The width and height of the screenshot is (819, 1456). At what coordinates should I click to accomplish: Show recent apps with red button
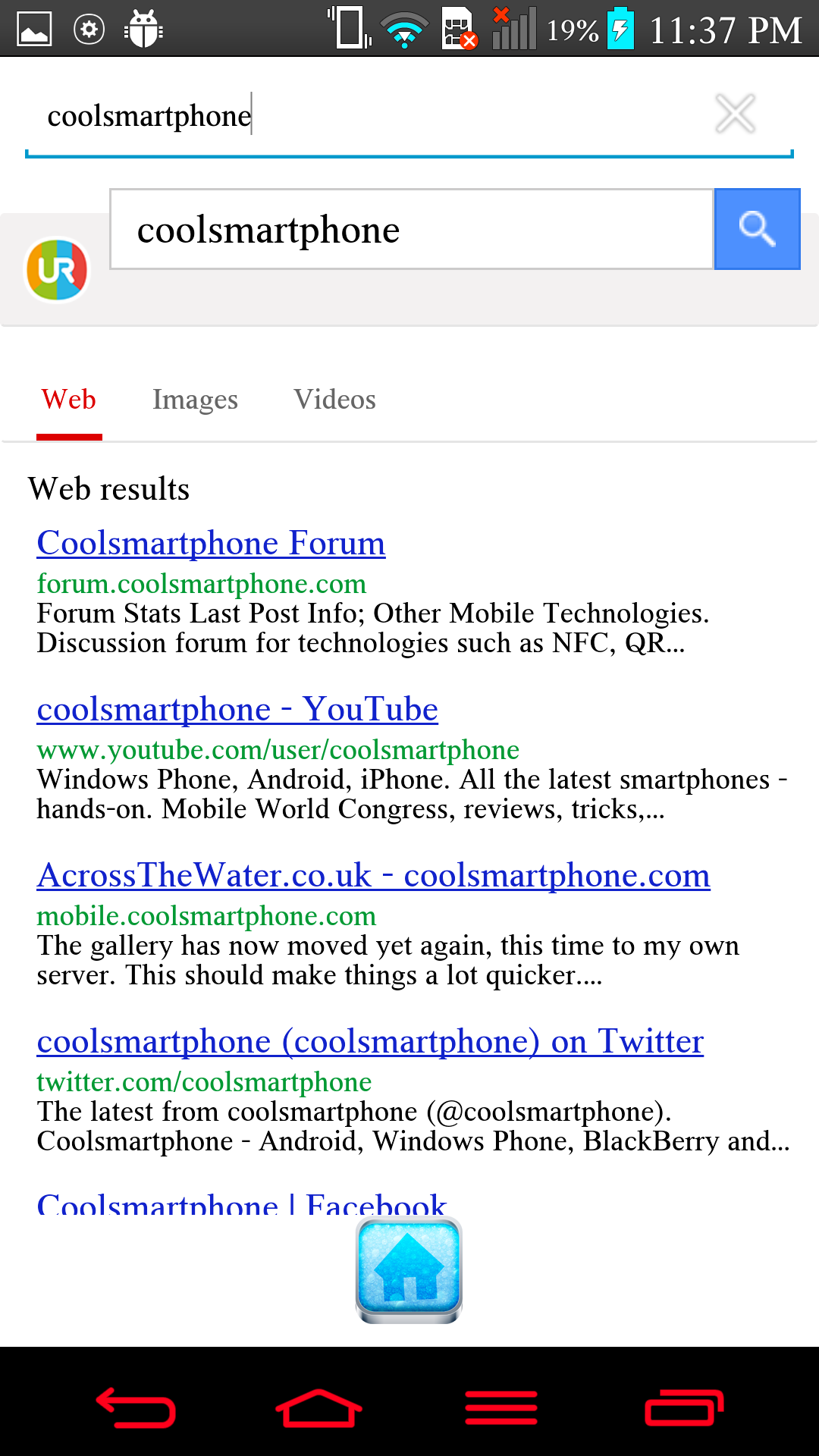[x=684, y=1408]
